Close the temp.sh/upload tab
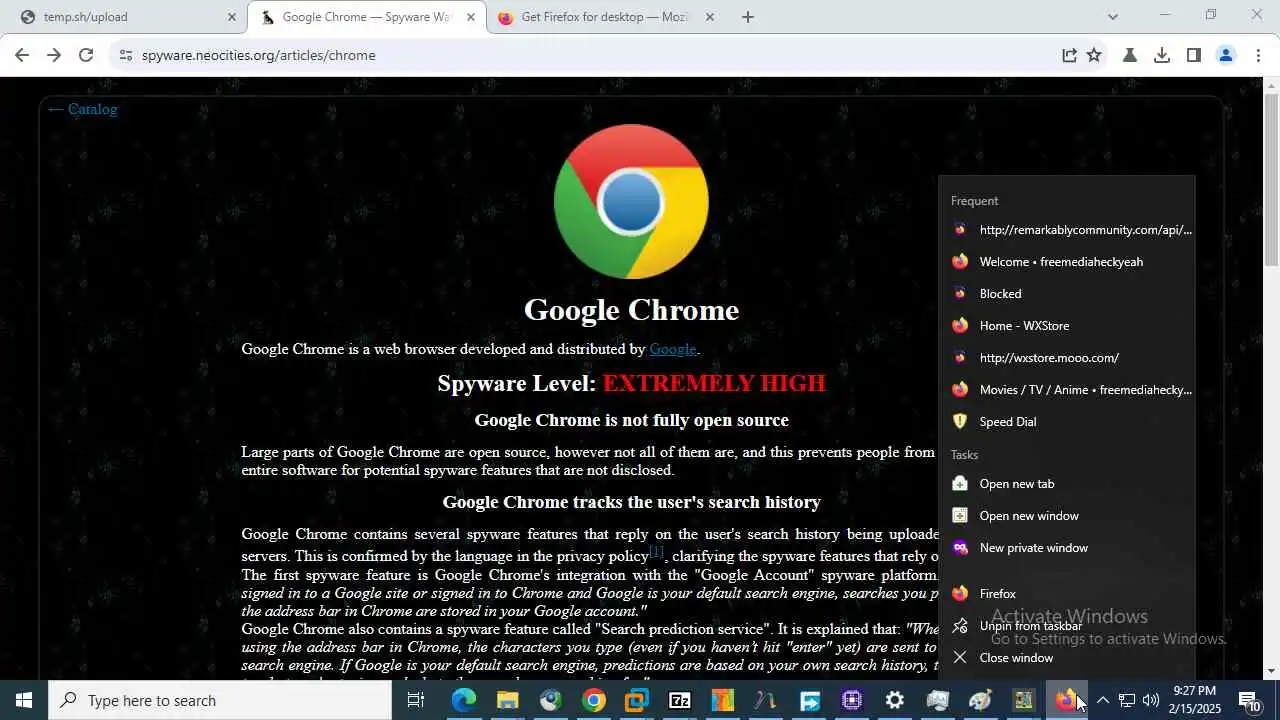The height and width of the screenshot is (720, 1280). tap(232, 17)
